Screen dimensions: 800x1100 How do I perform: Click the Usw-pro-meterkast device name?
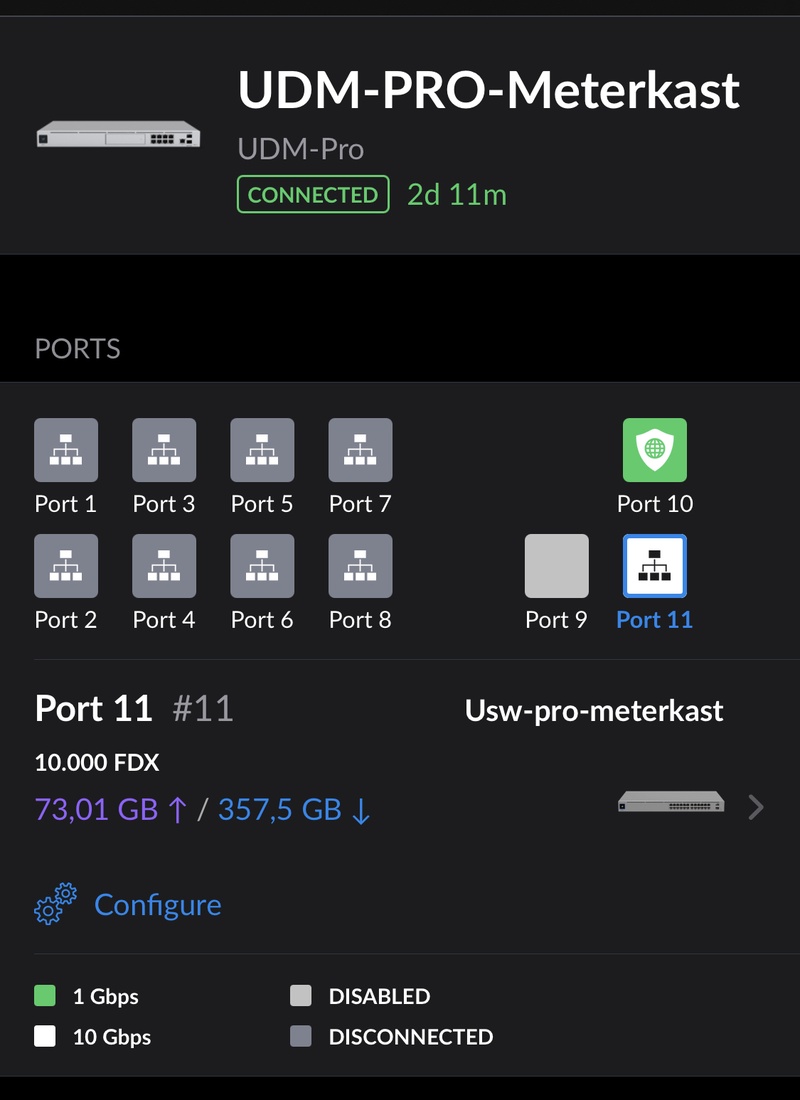pos(594,712)
